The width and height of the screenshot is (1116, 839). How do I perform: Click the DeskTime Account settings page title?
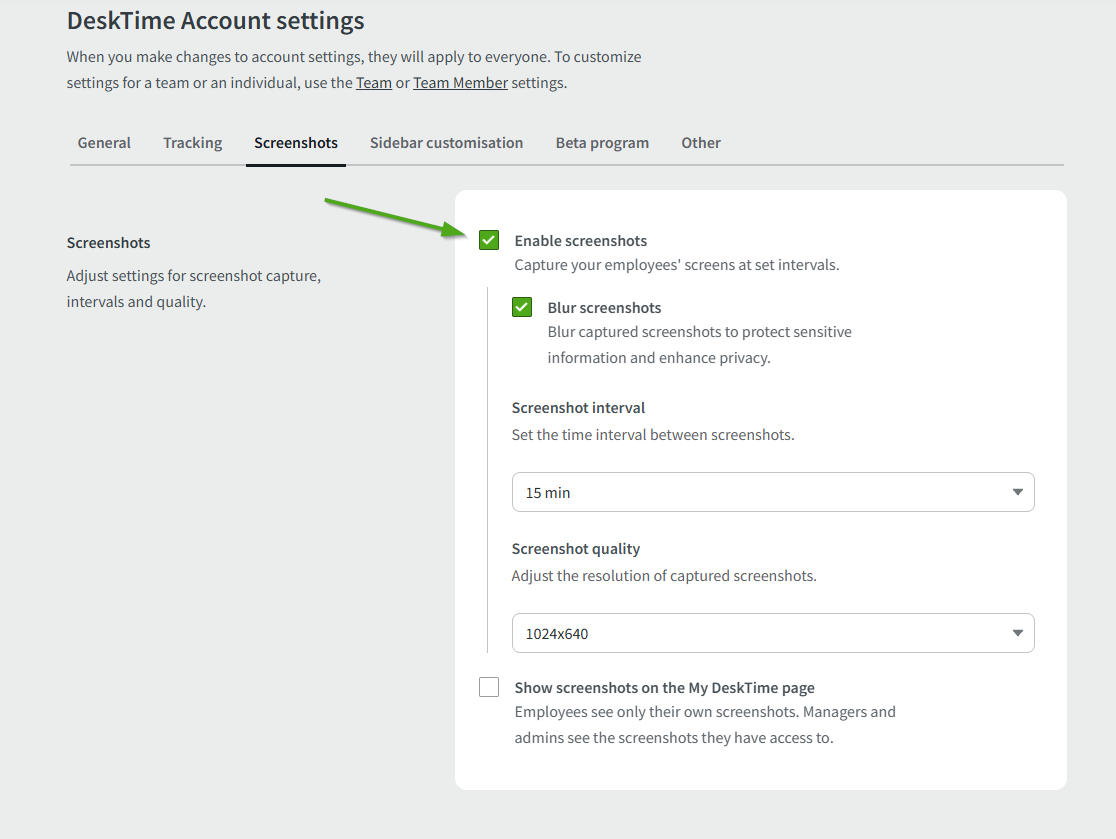(x=215, y=21)
